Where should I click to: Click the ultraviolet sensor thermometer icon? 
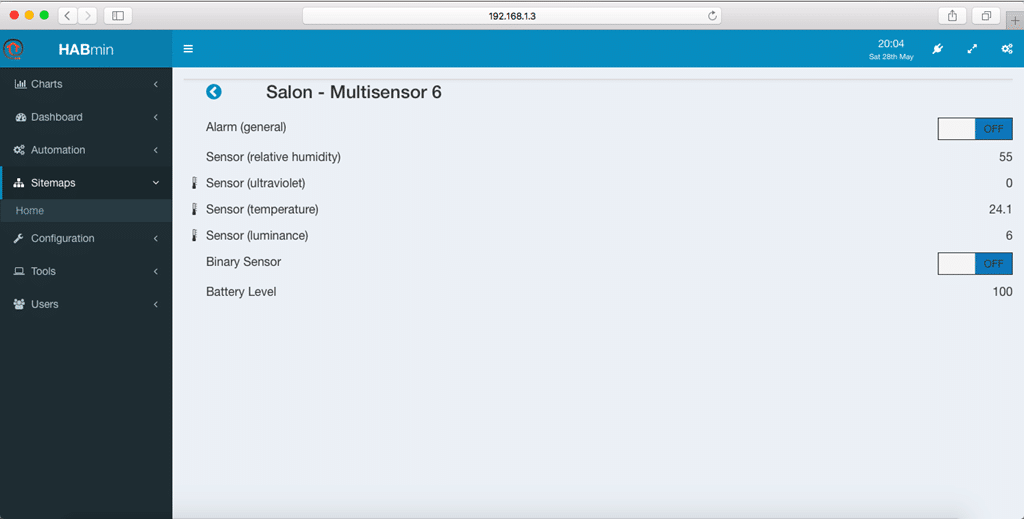pyautogui.click(x=194, y=183)
